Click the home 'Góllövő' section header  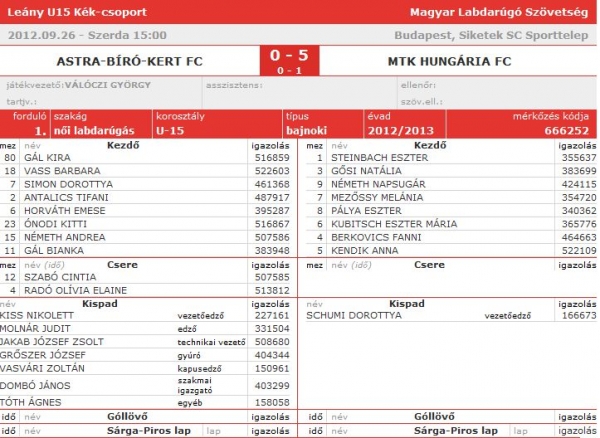(127, 416)
